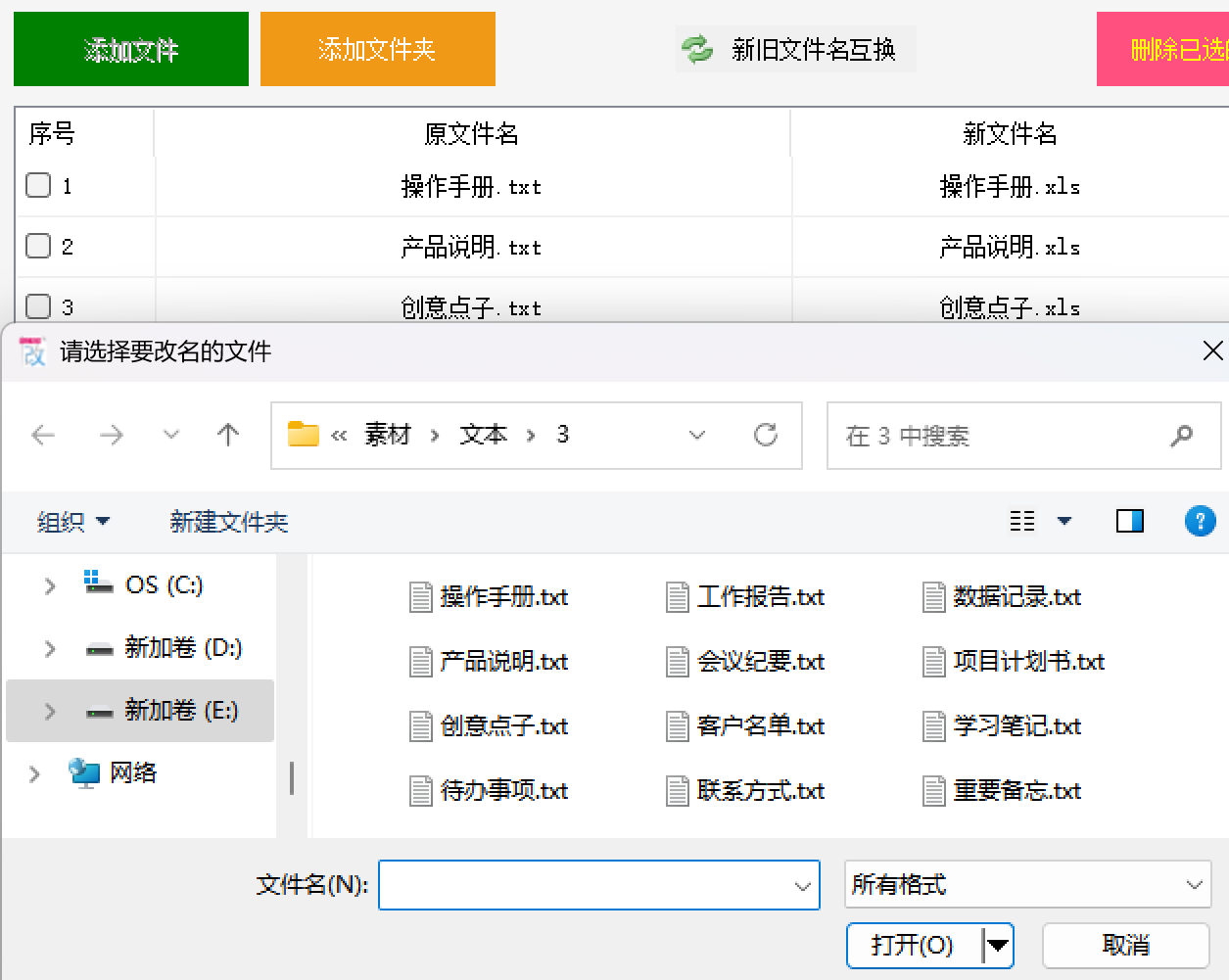Expand the 新加卷 (D:) drive

pyautogui.click(x=50, y=647)
